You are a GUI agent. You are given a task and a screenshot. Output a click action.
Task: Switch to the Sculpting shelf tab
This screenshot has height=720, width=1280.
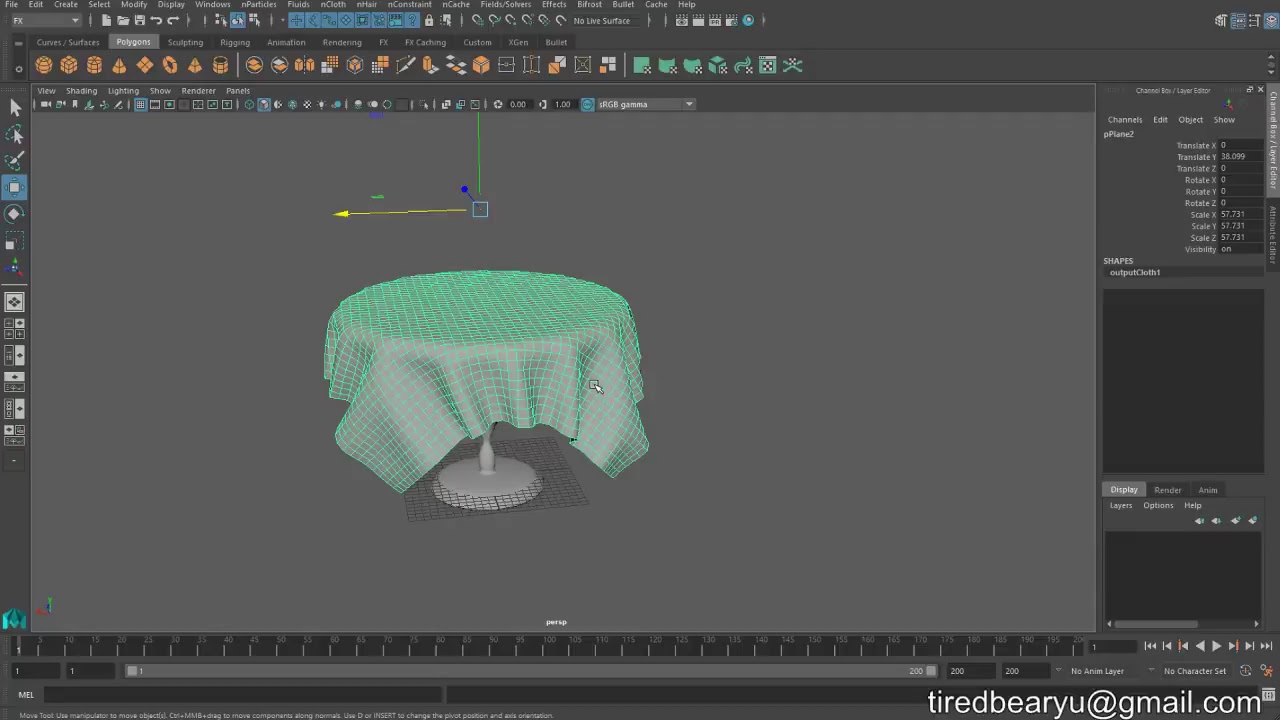pyautogui.click(x=185, y=42)
